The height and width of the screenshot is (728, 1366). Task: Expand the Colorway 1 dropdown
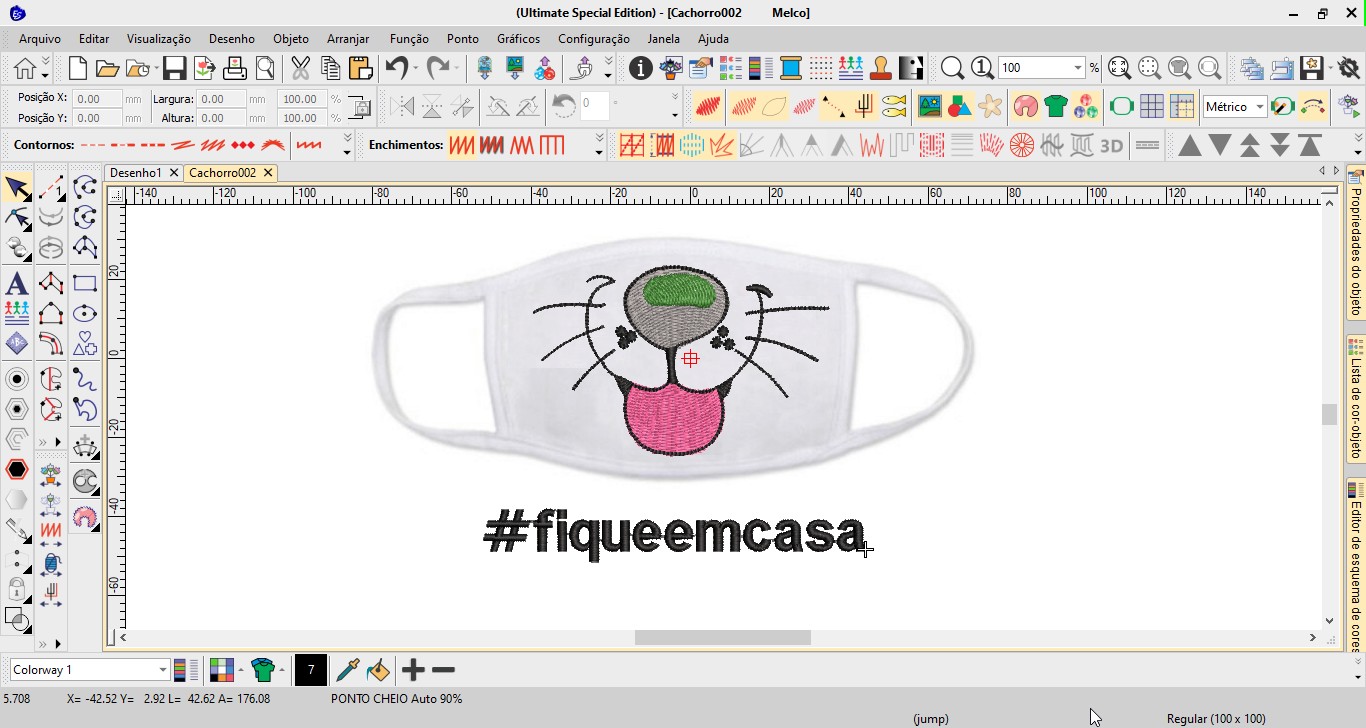(162, 670)
